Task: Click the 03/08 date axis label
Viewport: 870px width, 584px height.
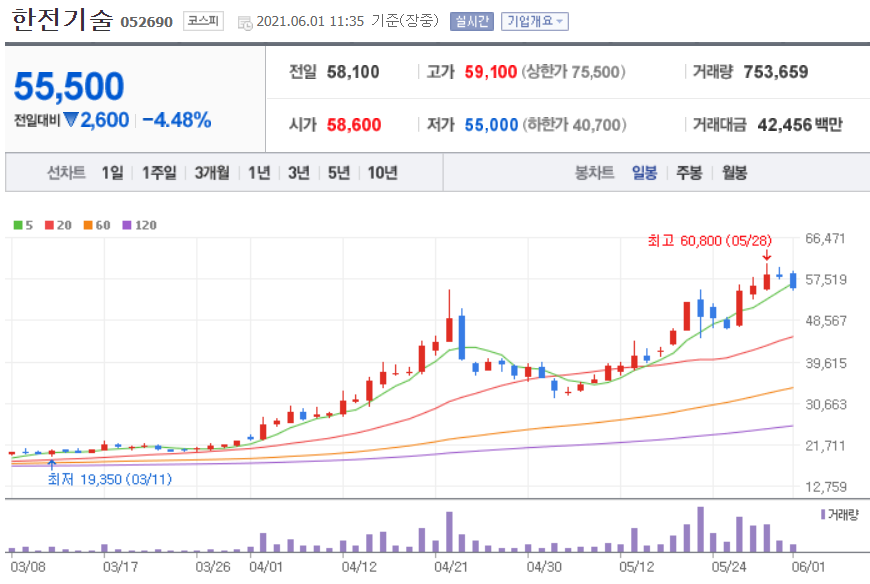Action: pos(28,567)
